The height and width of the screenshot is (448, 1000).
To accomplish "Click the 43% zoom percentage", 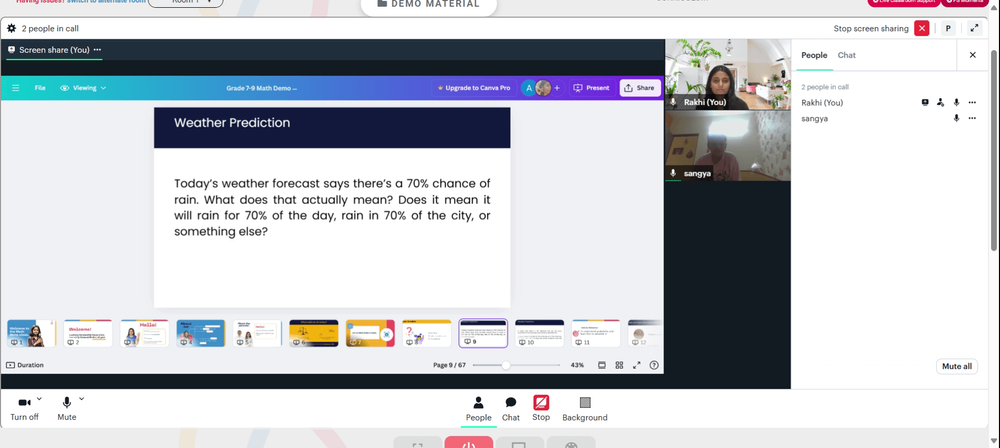I will [x=577, y=365].
